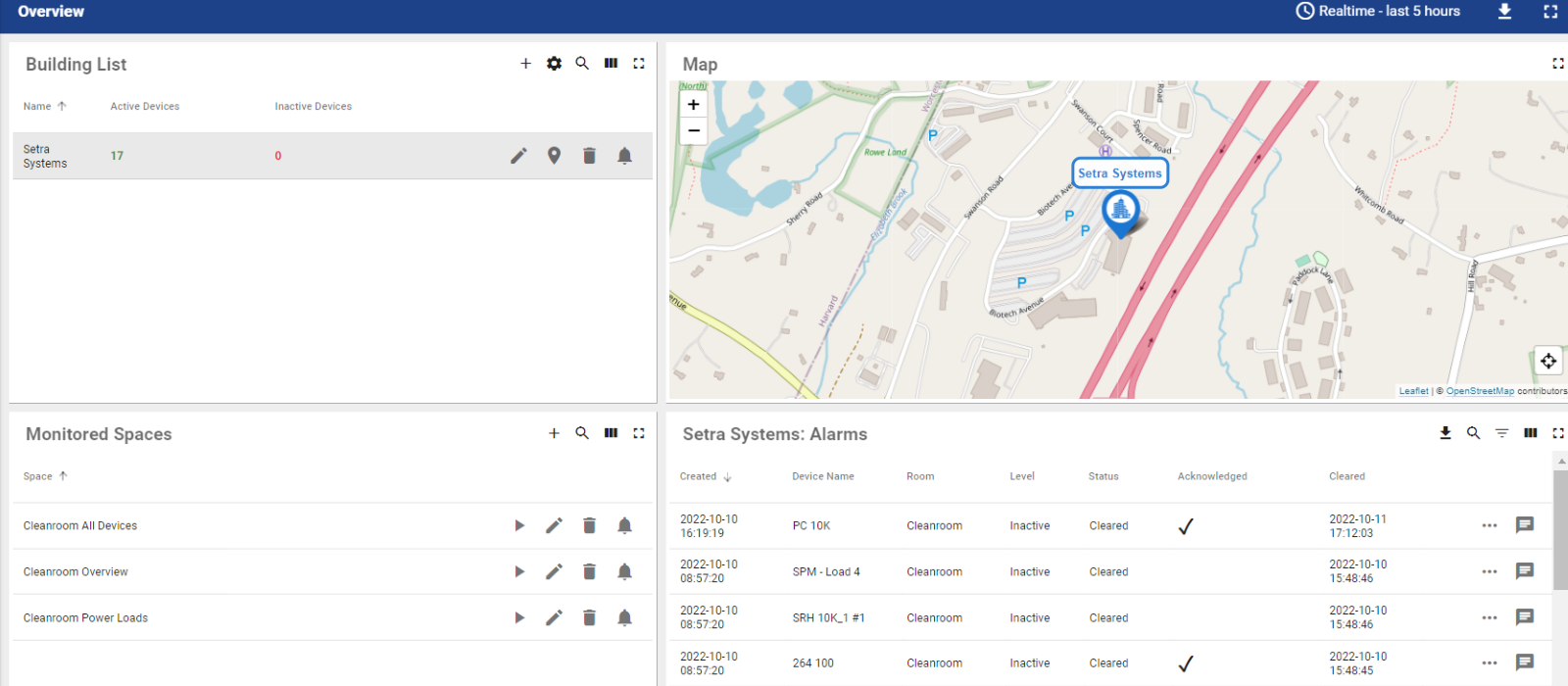Sort alarms by Status header

[1103, 476]
